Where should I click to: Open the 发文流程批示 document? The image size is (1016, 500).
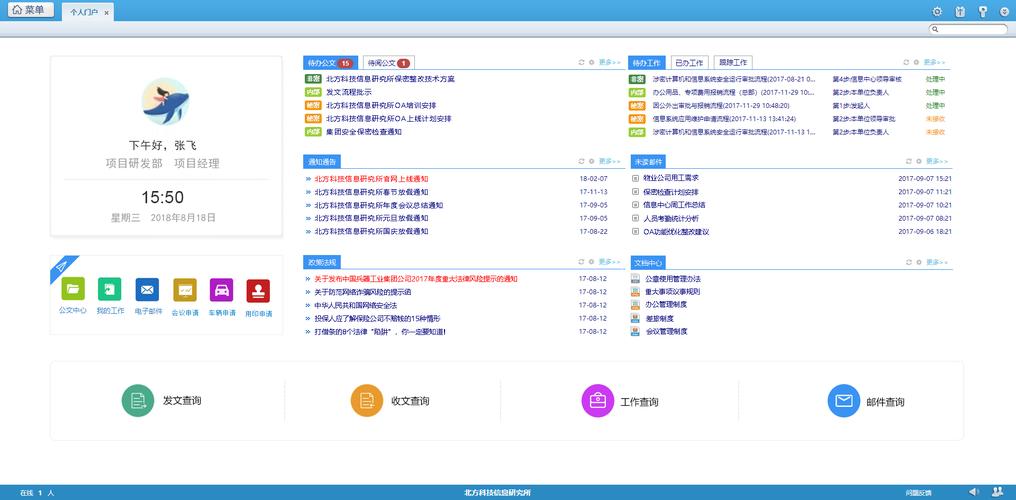click(349, 92)
